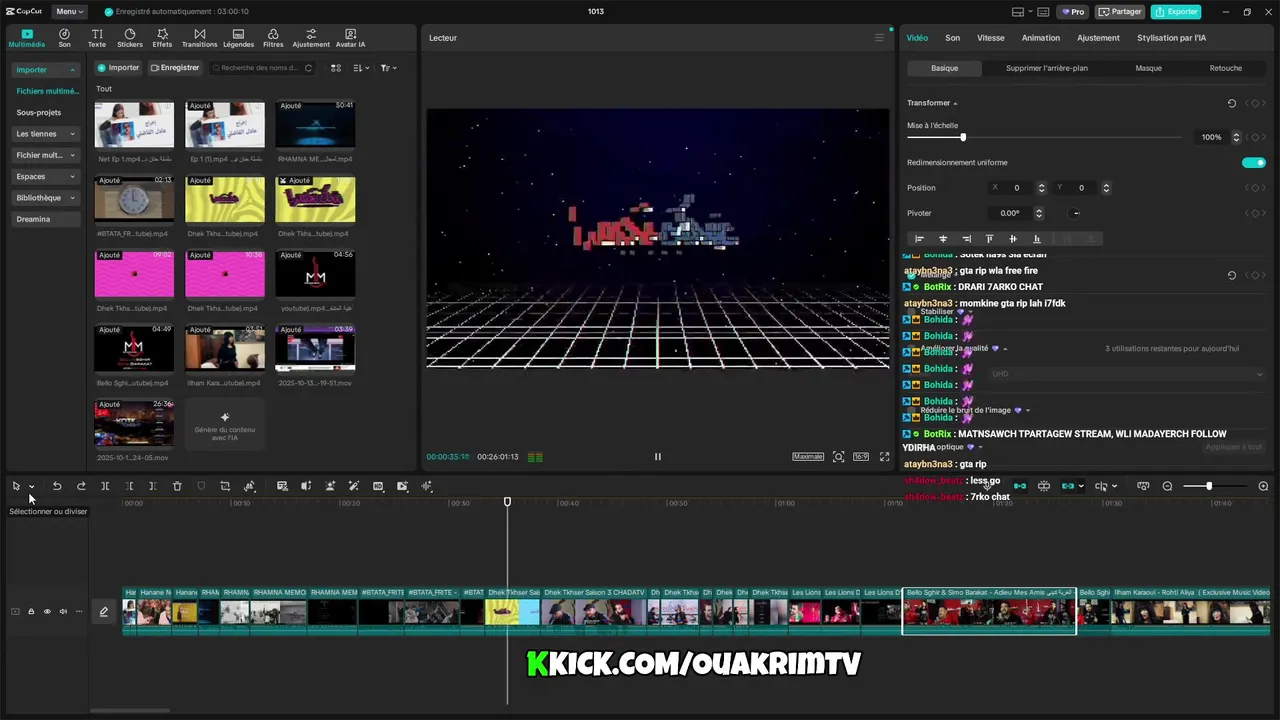This screenshot has height=720, width=1280.
Task: Mute the main track audio
Action: pyautogui.click(x=63, y=611)
